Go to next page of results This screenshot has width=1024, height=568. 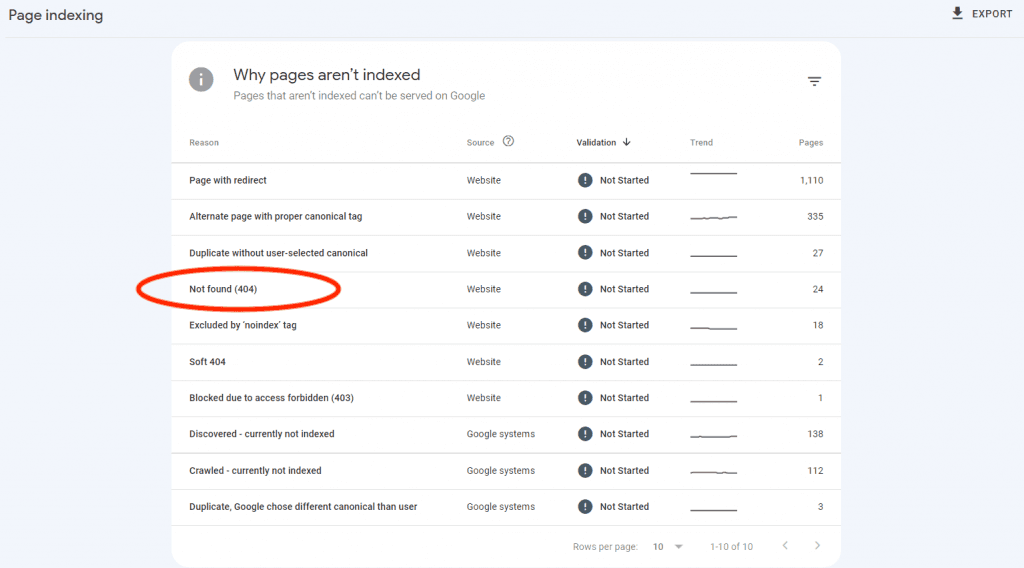[x=817, y=546]
